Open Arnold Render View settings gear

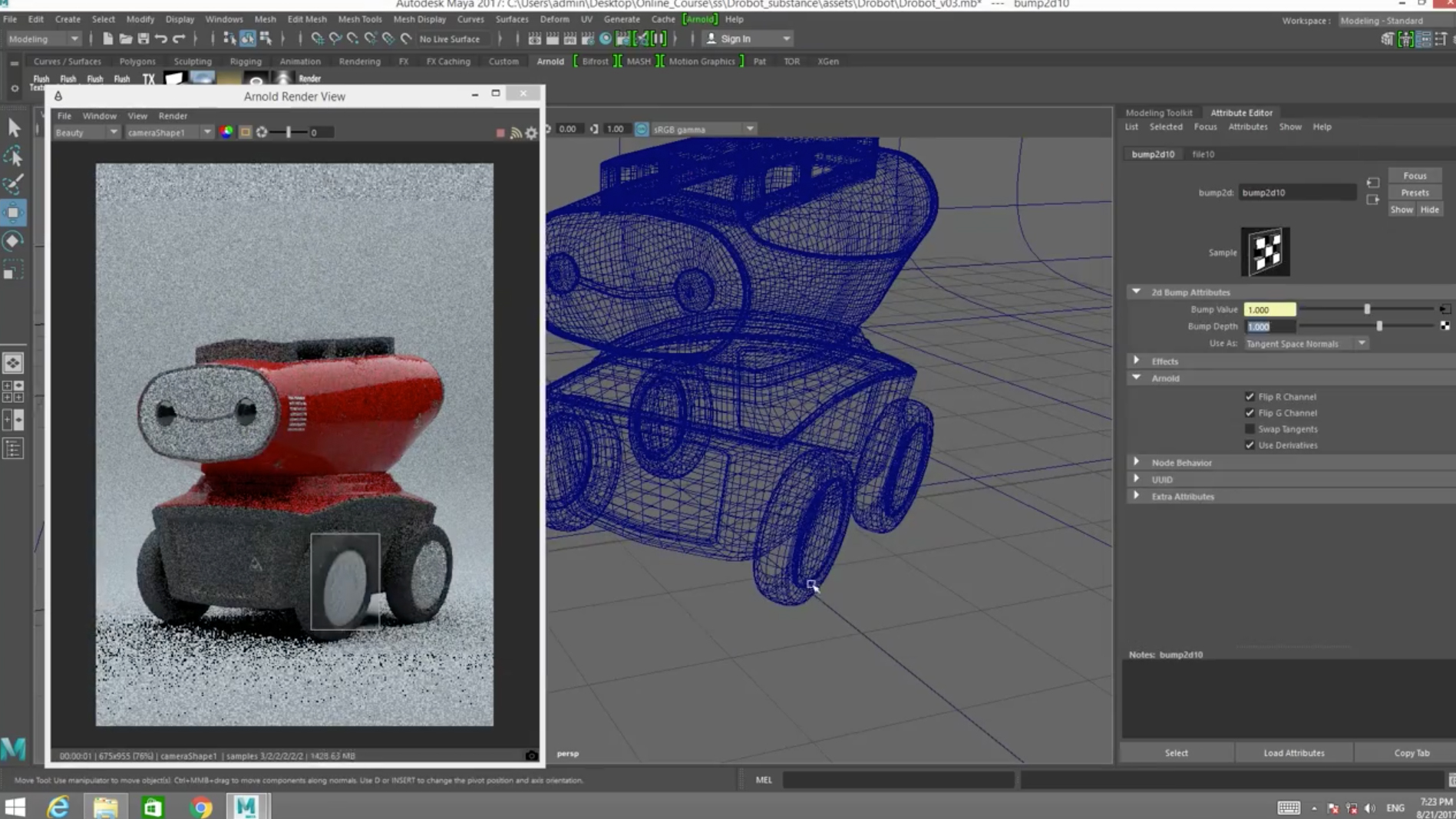coord(531,133)
